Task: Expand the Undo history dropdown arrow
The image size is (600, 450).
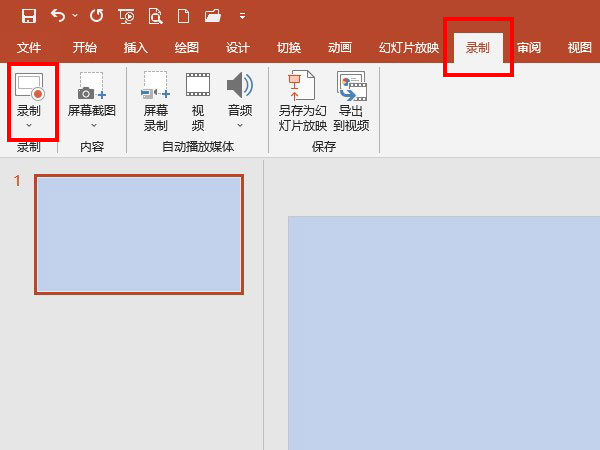Action: click(74, 17)
